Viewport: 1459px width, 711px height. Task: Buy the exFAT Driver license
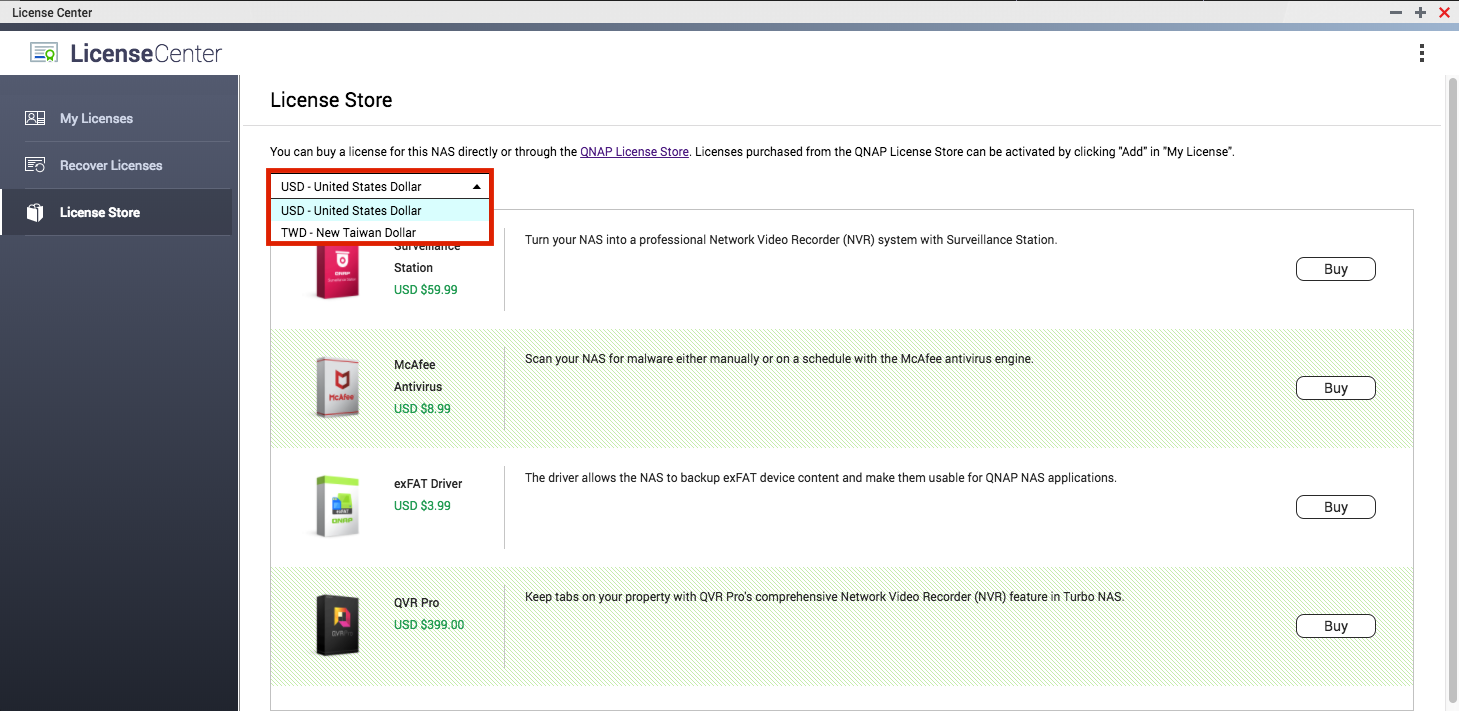1336,507
